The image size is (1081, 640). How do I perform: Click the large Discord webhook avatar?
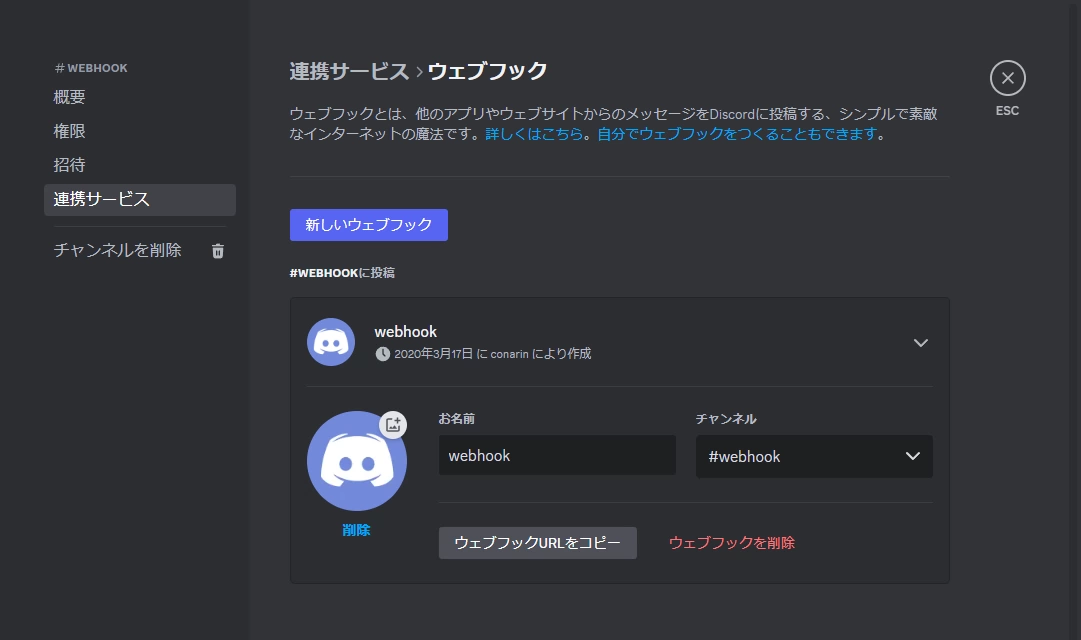(356, 461)
